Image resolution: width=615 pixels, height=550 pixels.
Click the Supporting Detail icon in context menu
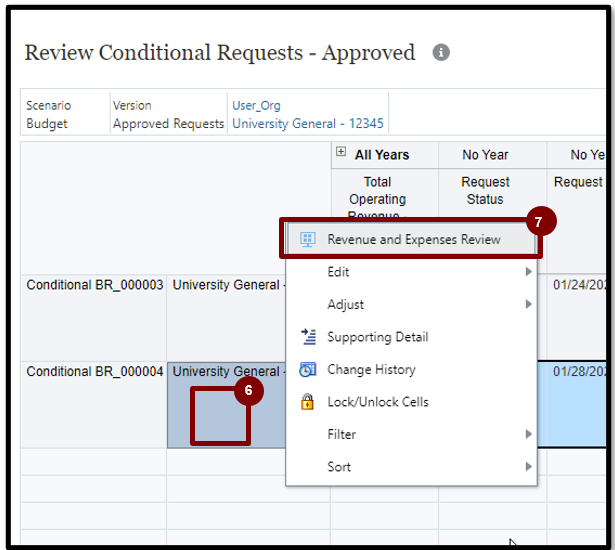(x=308, y=337)
